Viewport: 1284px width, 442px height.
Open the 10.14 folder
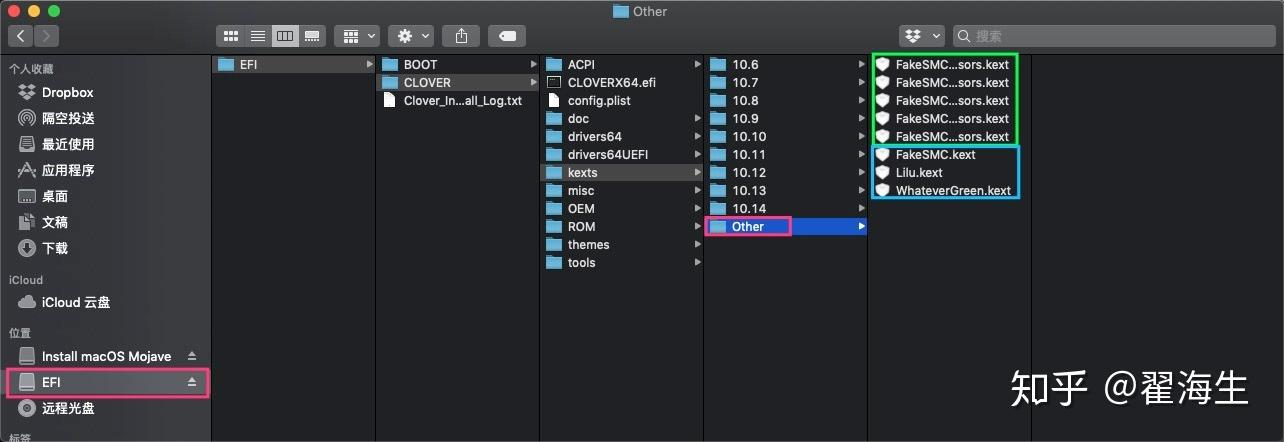(785, 209)
